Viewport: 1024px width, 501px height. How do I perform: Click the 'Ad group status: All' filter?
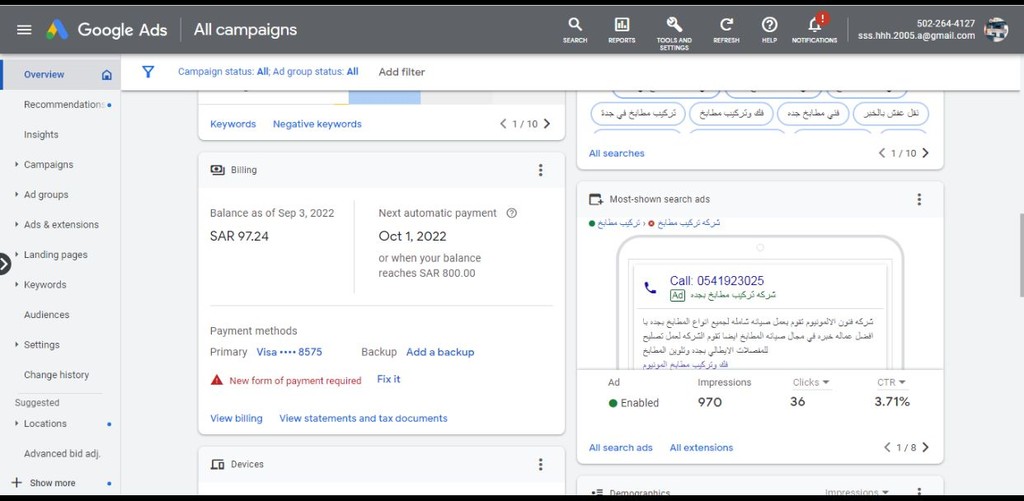[x=316, y=72]
